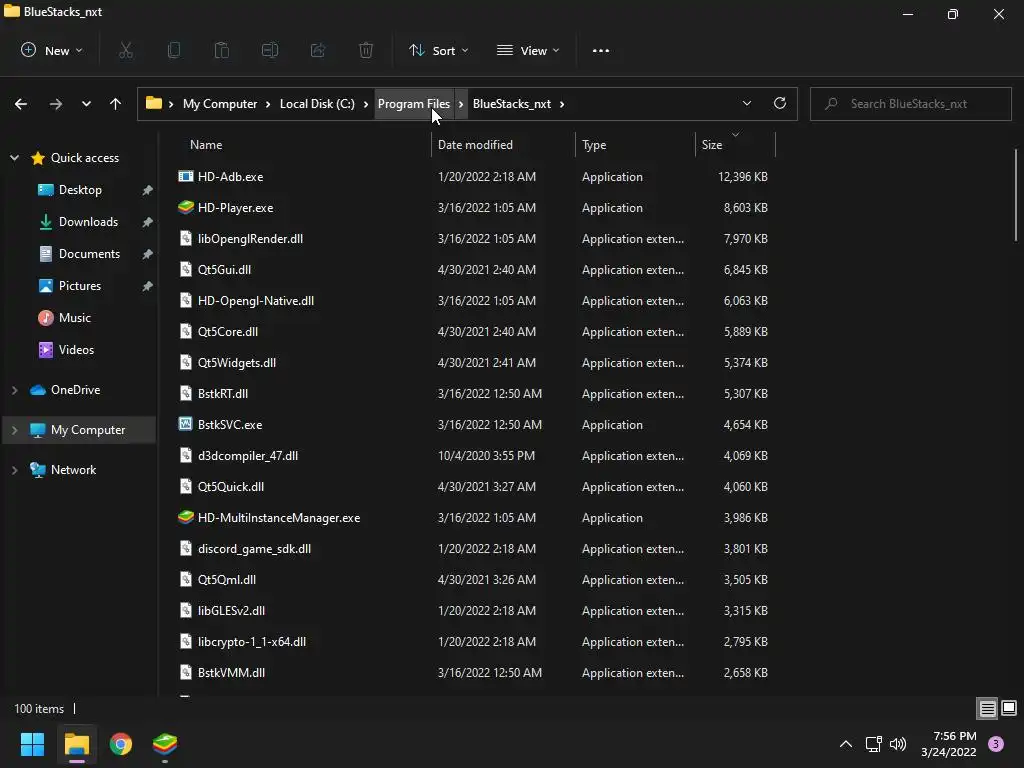The width and height of the screenshot is (1024, 768).
Task: Open Music folder in sidebar
Action: click(x=74, y=318)
